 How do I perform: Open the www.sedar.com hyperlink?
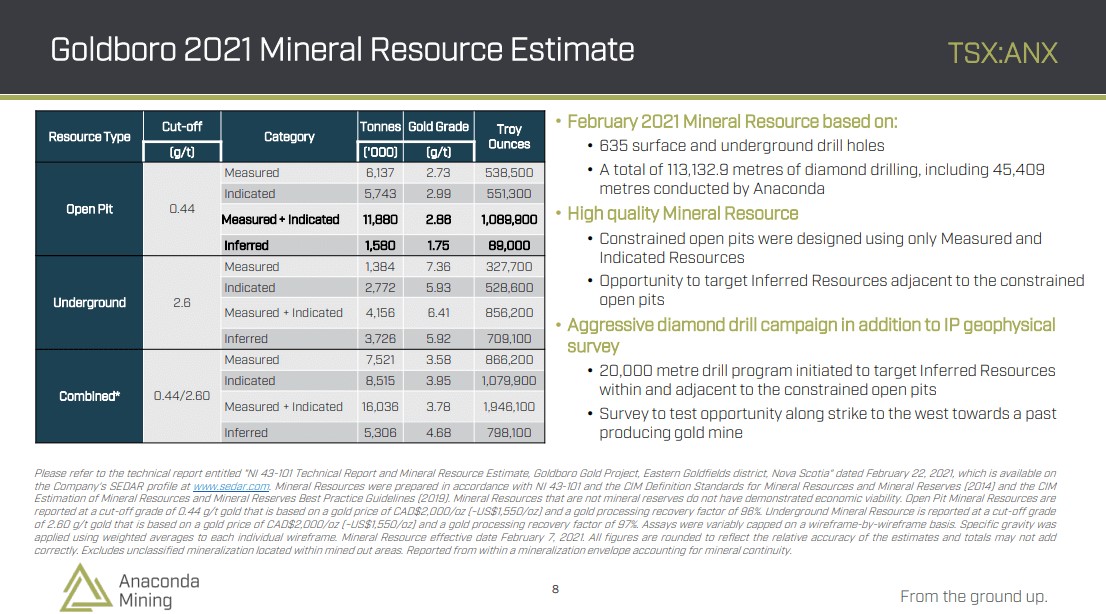pos(231,486)
